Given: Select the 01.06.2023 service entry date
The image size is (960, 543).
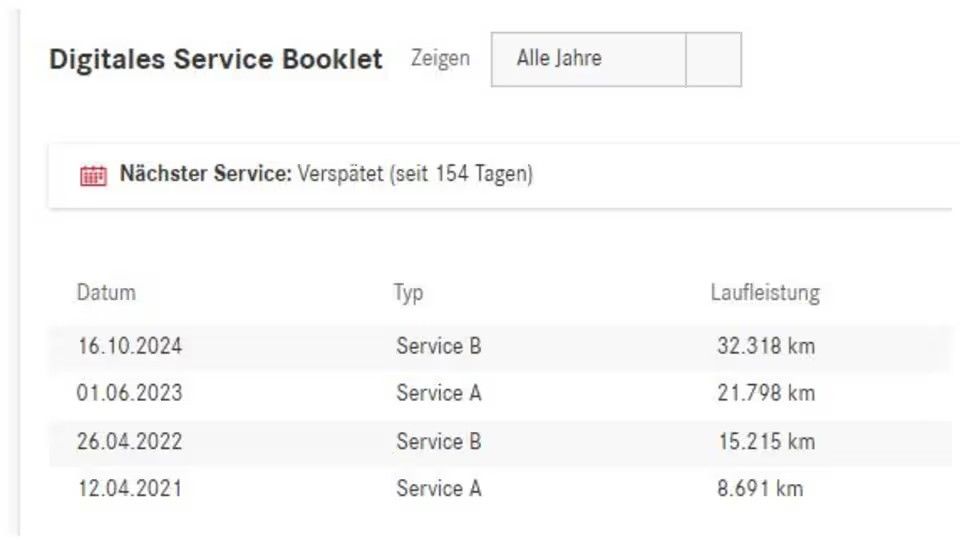Looking at the screenshot, I should pyautogui.click(x=130, y=393).
